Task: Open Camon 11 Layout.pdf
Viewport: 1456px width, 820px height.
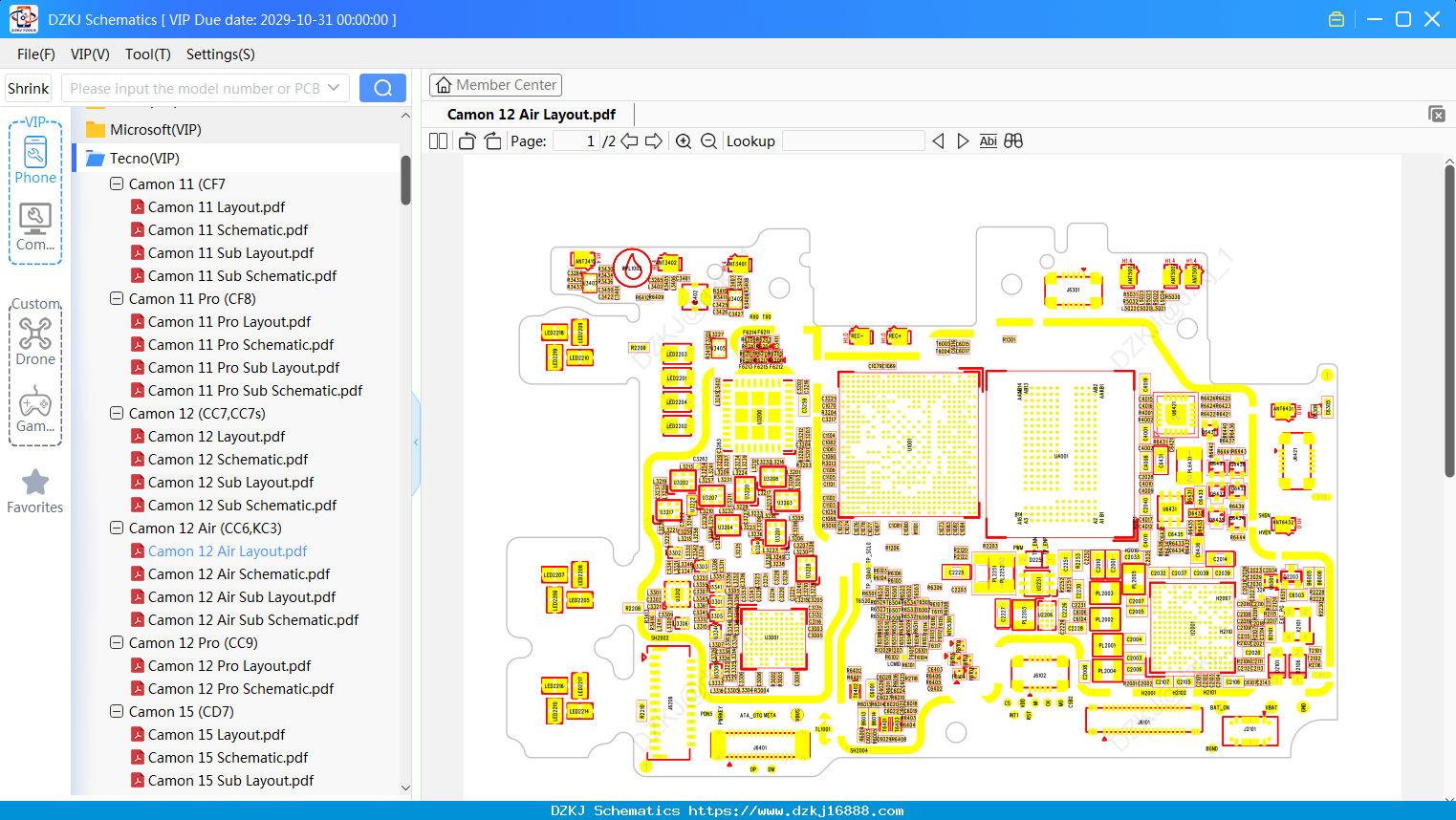Action: [x=216, y=206]
